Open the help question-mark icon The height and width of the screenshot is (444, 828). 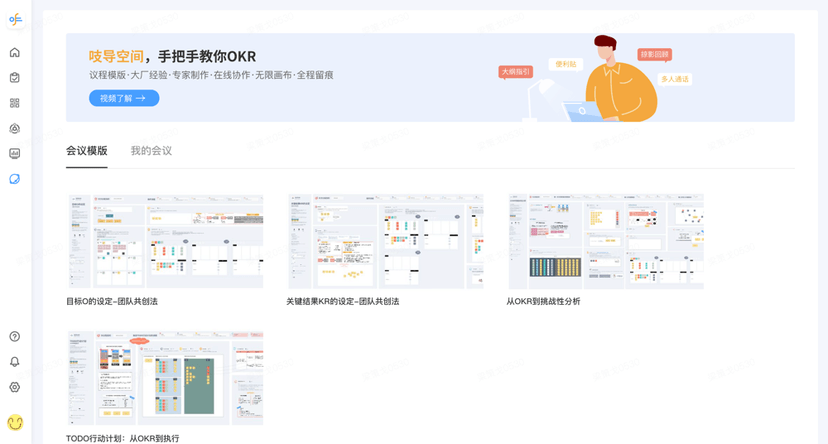click(15, 336)
